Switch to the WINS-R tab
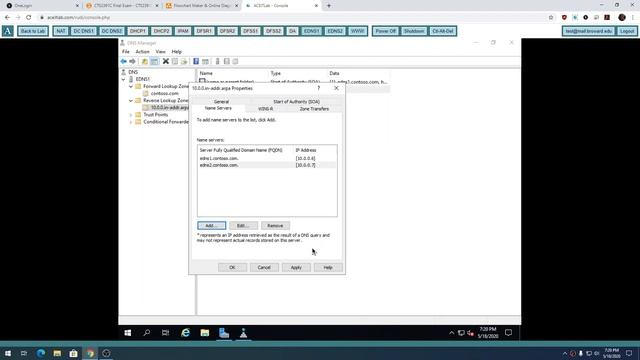This screenshot has width=640, height=360. (266, 109)
